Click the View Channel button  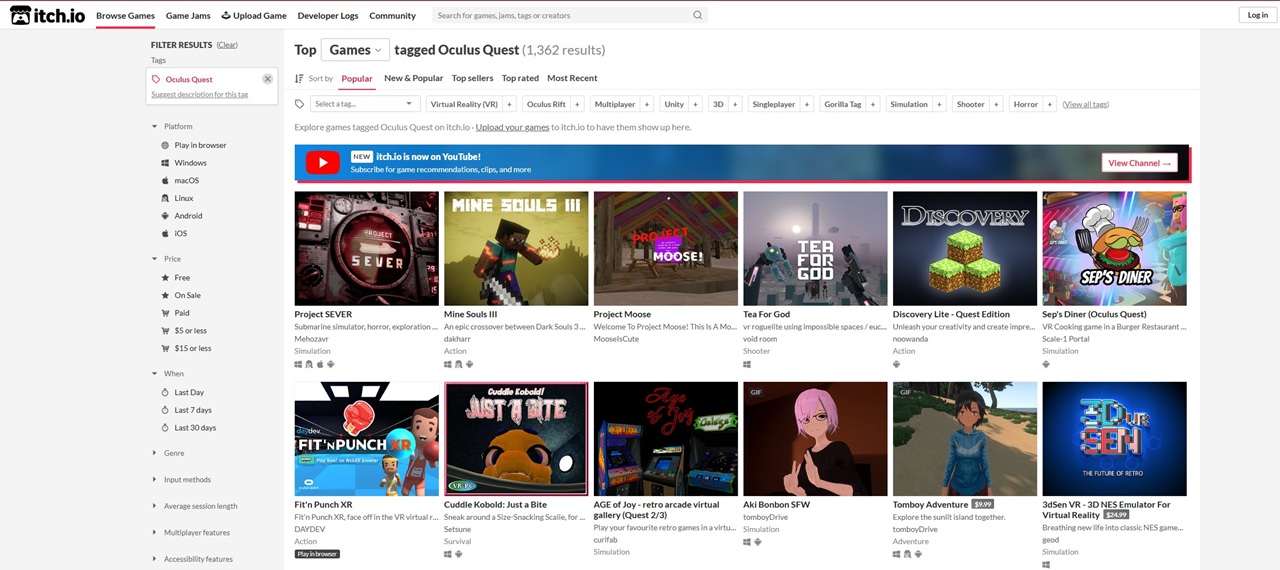tap(1139, 163)
